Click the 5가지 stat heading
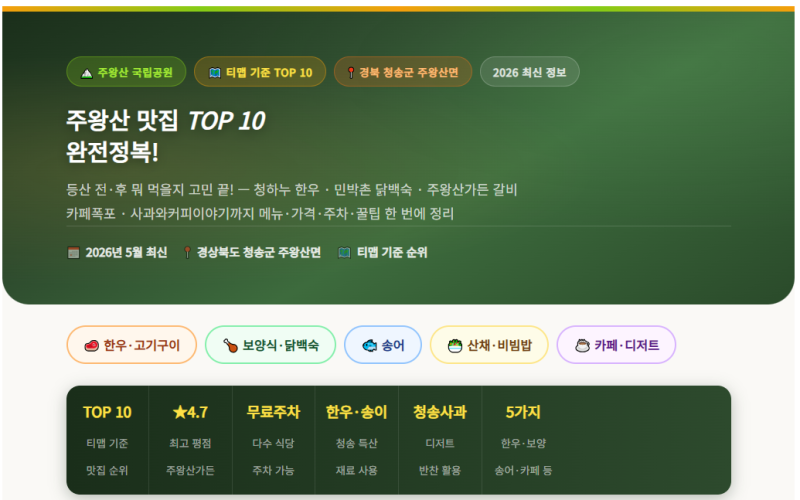The height and width of the screenshot is (500, 800). [x=523, y=412]
